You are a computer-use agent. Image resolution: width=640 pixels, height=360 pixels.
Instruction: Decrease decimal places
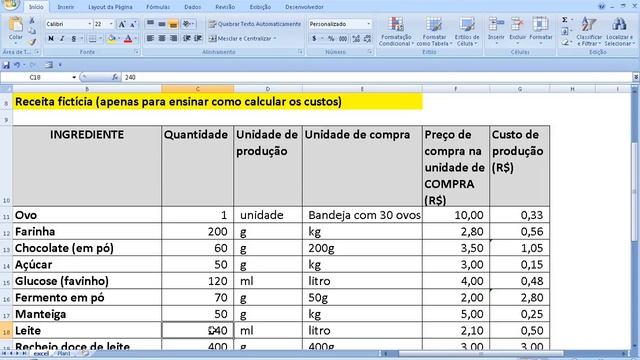pyautogui.click(x=367, y=39)
